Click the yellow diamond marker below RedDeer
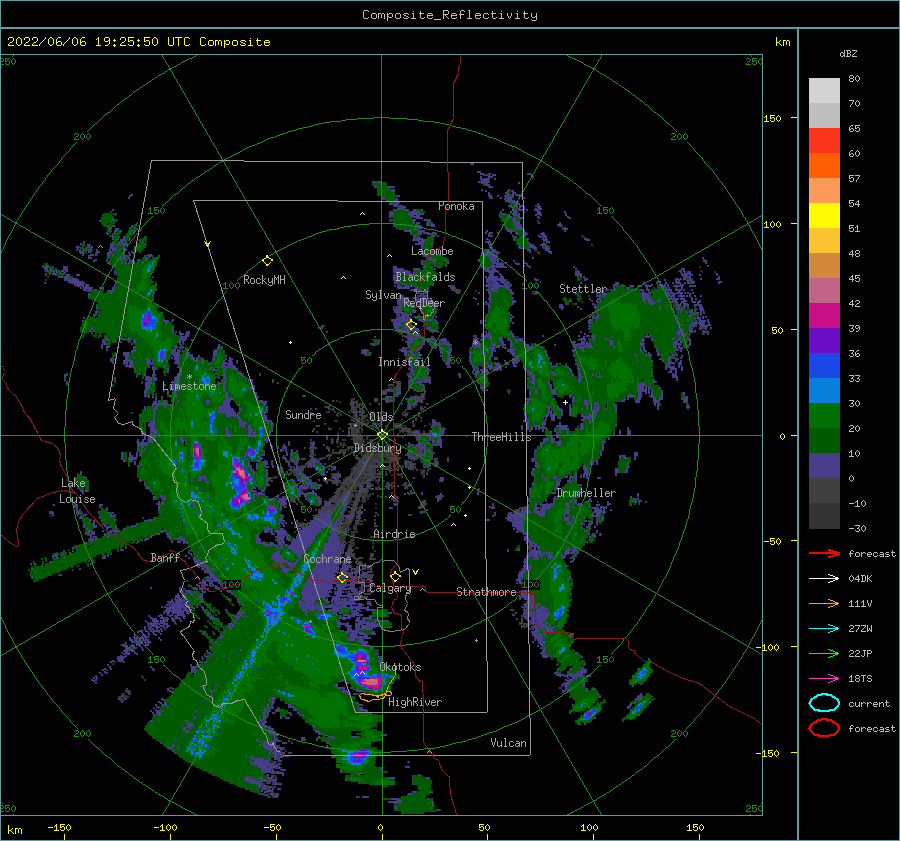Screen dimensions: 900x841 click(411, 325)
